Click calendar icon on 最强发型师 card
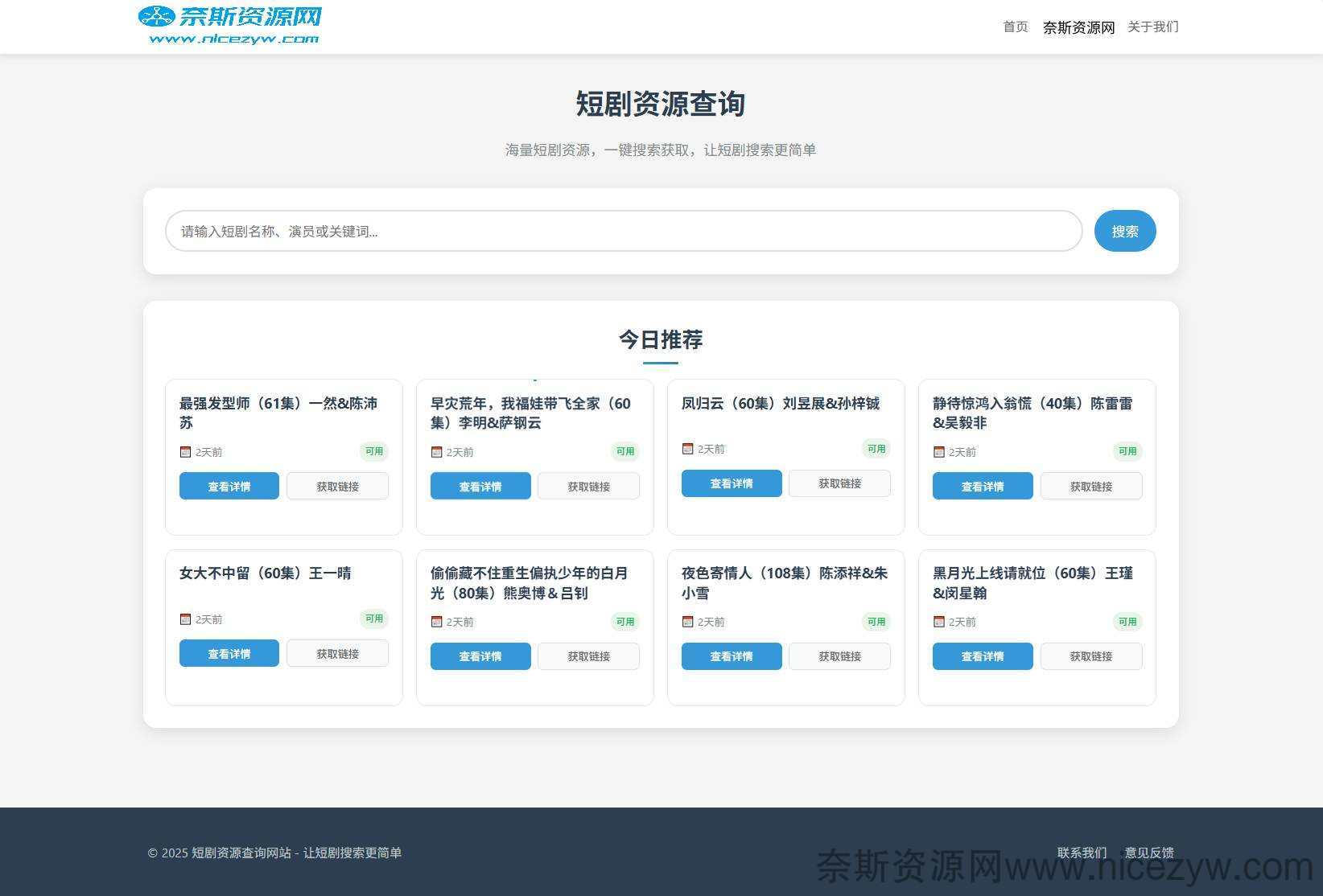1323x896 pixels. [185, 452]
